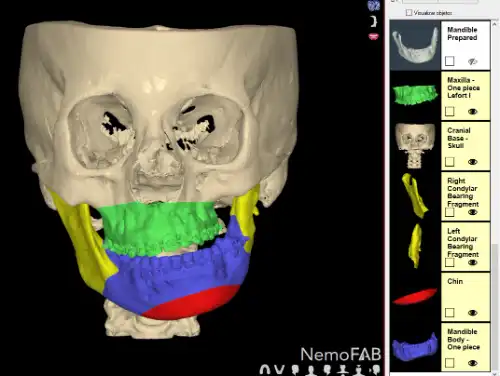Click the 'Mandible Body - One piece' label

[463, 339]
